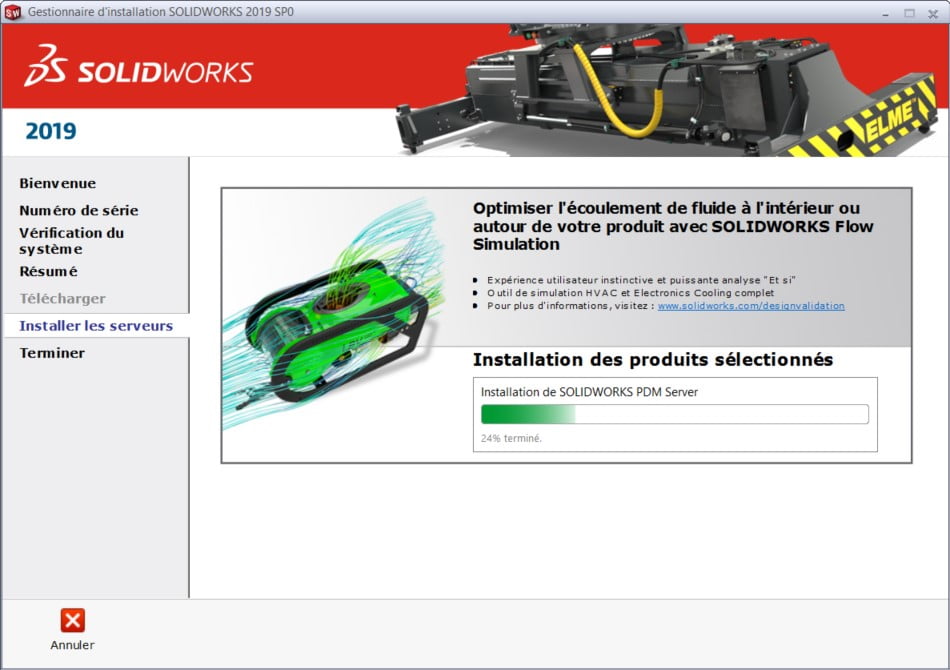Viewport: 950px width, 670px height.
Task: Click the 'Expérience utilisateur instinctive' bullet
Action: (641, 280)
